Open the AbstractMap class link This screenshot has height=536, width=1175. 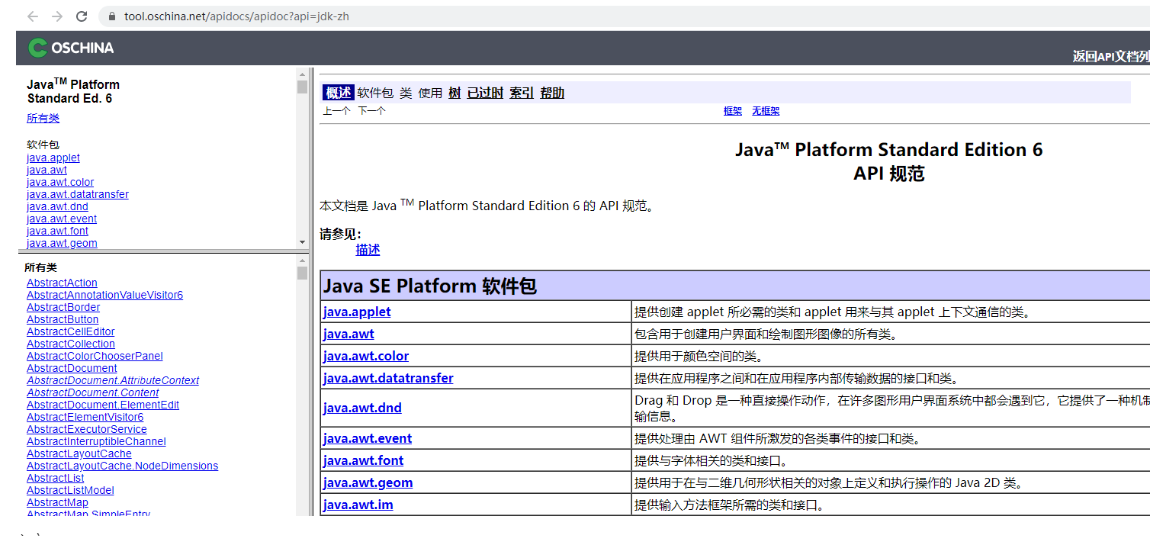(x=57, y=502)
